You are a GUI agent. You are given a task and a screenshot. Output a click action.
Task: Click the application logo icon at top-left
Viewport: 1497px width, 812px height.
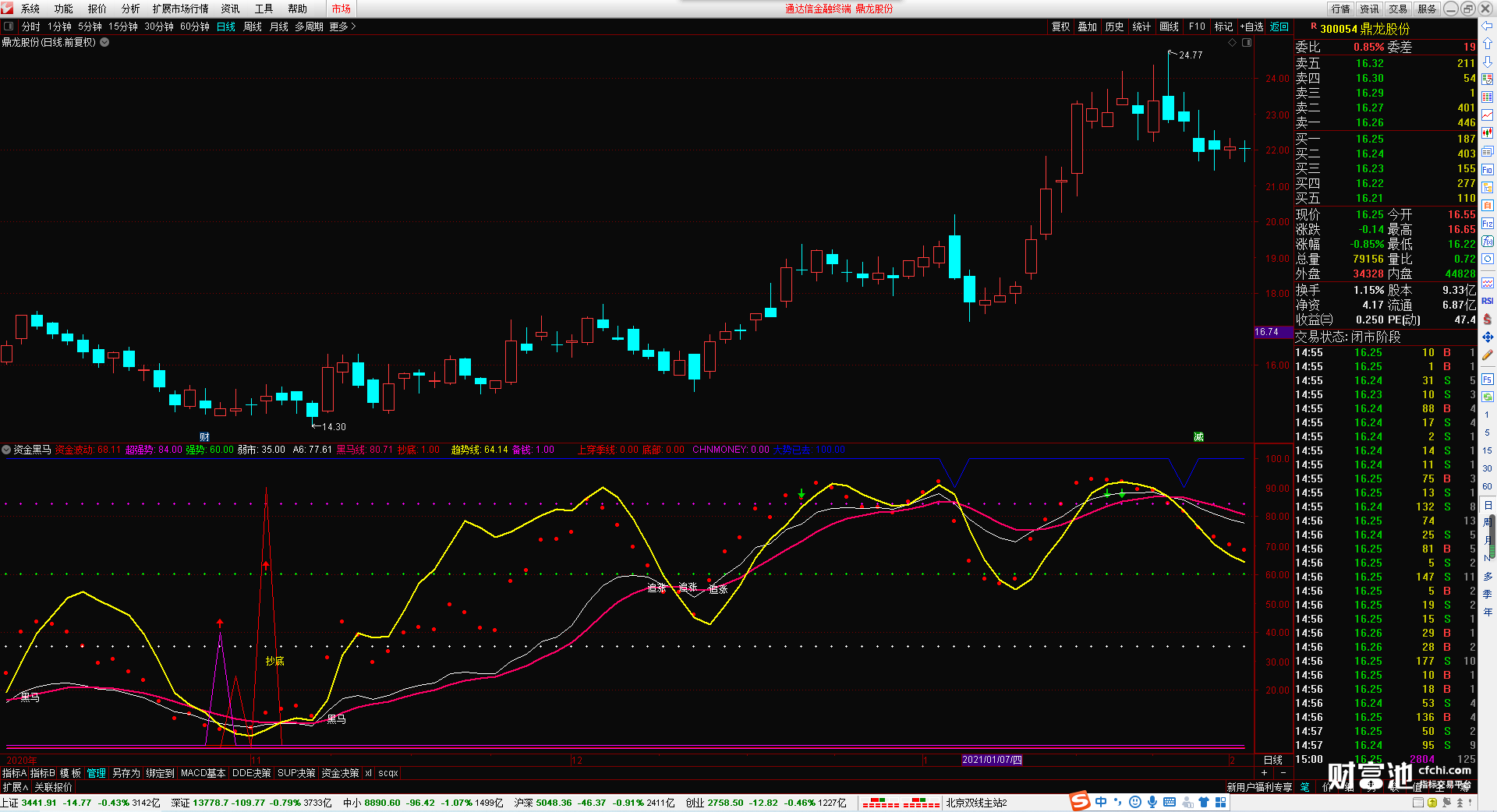(x=7, y=8)
